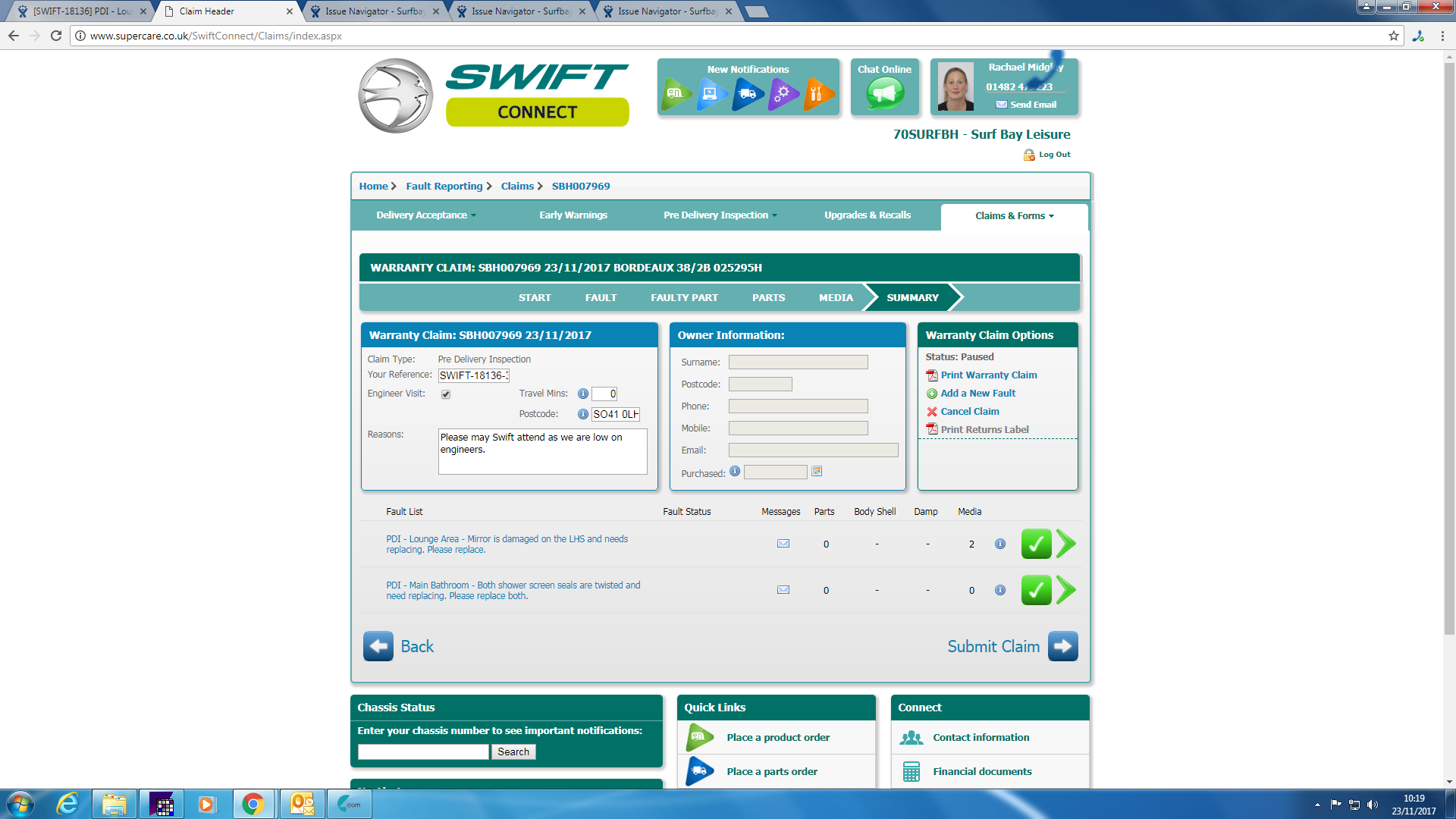Screen dimensions: 1456x819
Task: Click the Cancel Claim link
Action: point(969,412)
